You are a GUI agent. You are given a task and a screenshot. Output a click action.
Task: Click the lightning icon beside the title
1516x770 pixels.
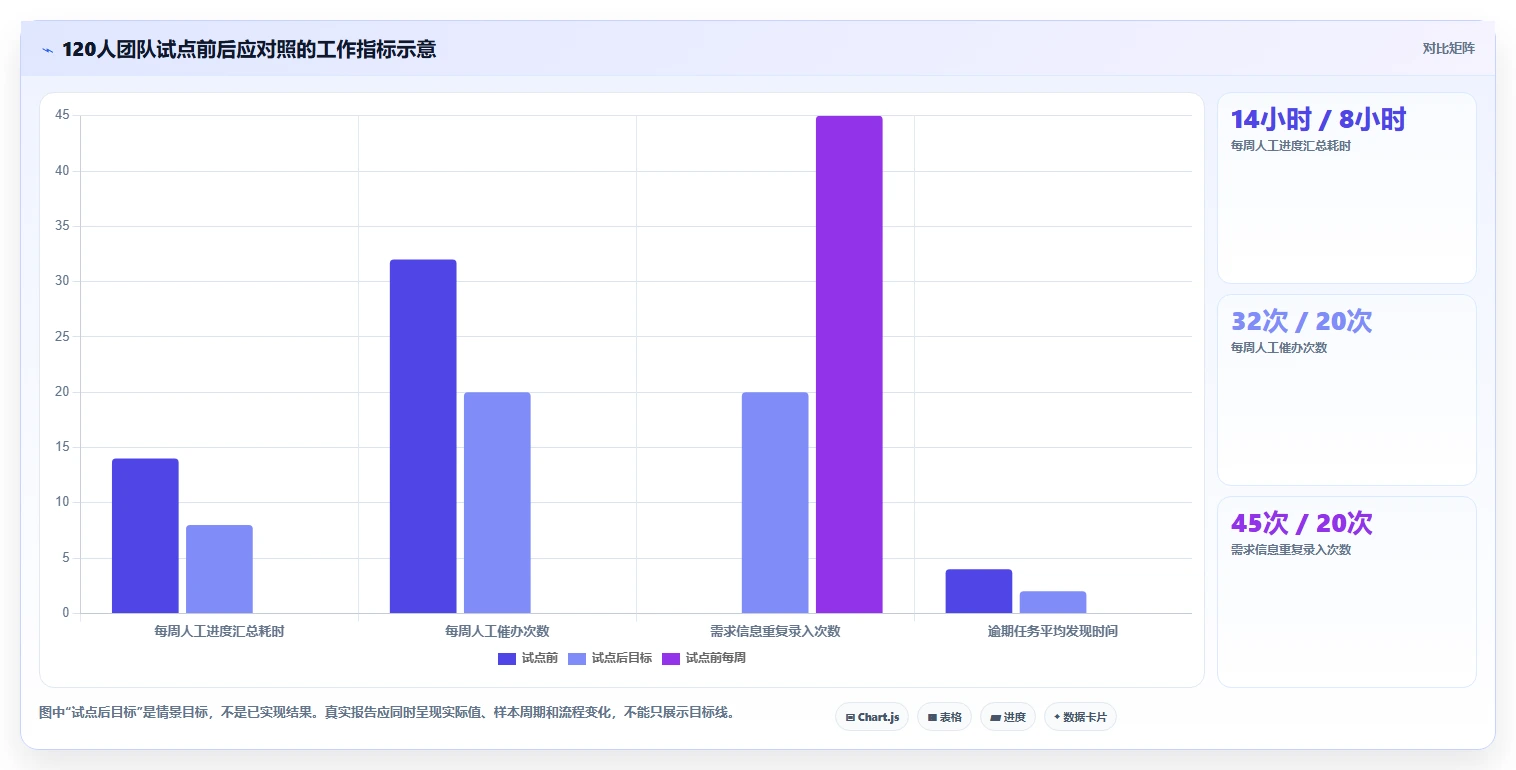pos(47,50)
